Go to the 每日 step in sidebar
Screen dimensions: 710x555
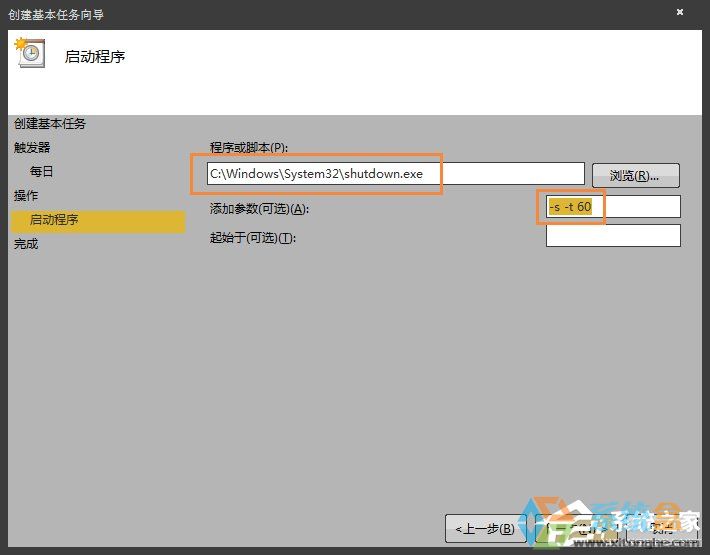click(42, 172)
